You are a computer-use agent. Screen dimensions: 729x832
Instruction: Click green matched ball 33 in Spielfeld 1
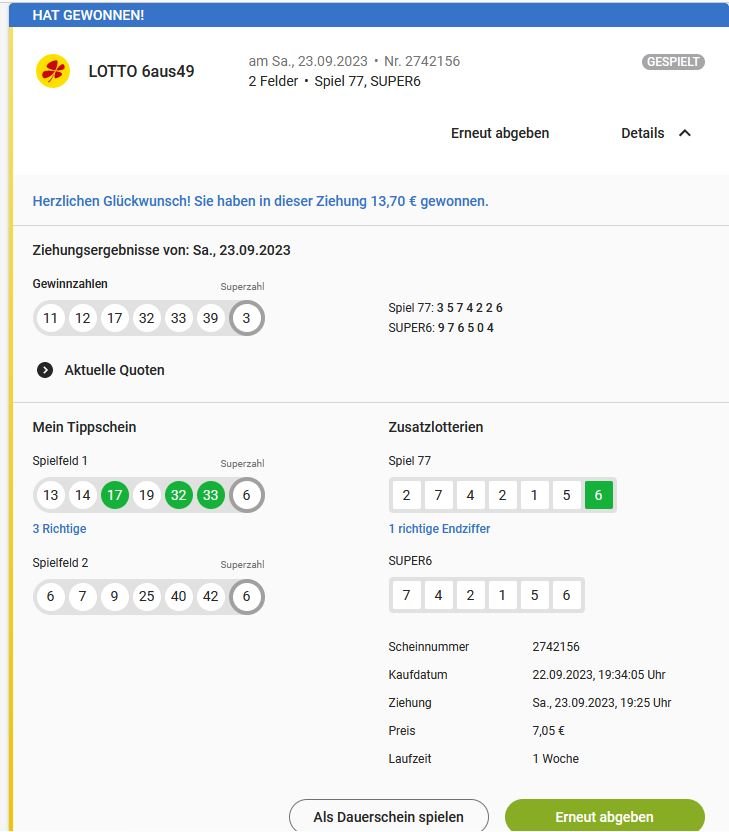pyautogui.click(x=211, y=495)
